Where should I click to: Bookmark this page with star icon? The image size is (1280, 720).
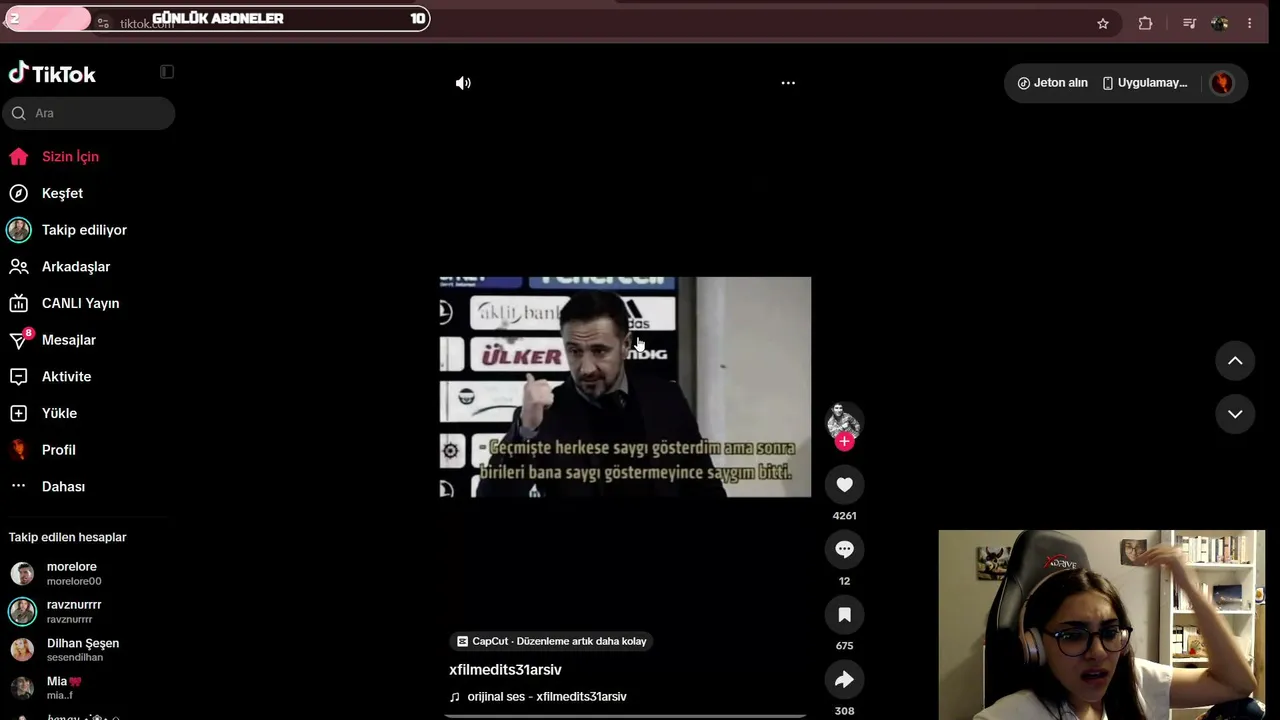click(1103, 23)
